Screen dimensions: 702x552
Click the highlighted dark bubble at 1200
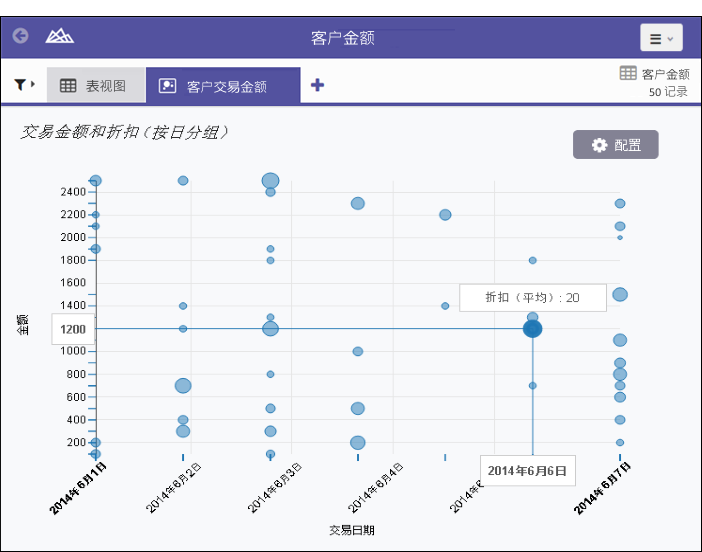click(x=532, y=328)
